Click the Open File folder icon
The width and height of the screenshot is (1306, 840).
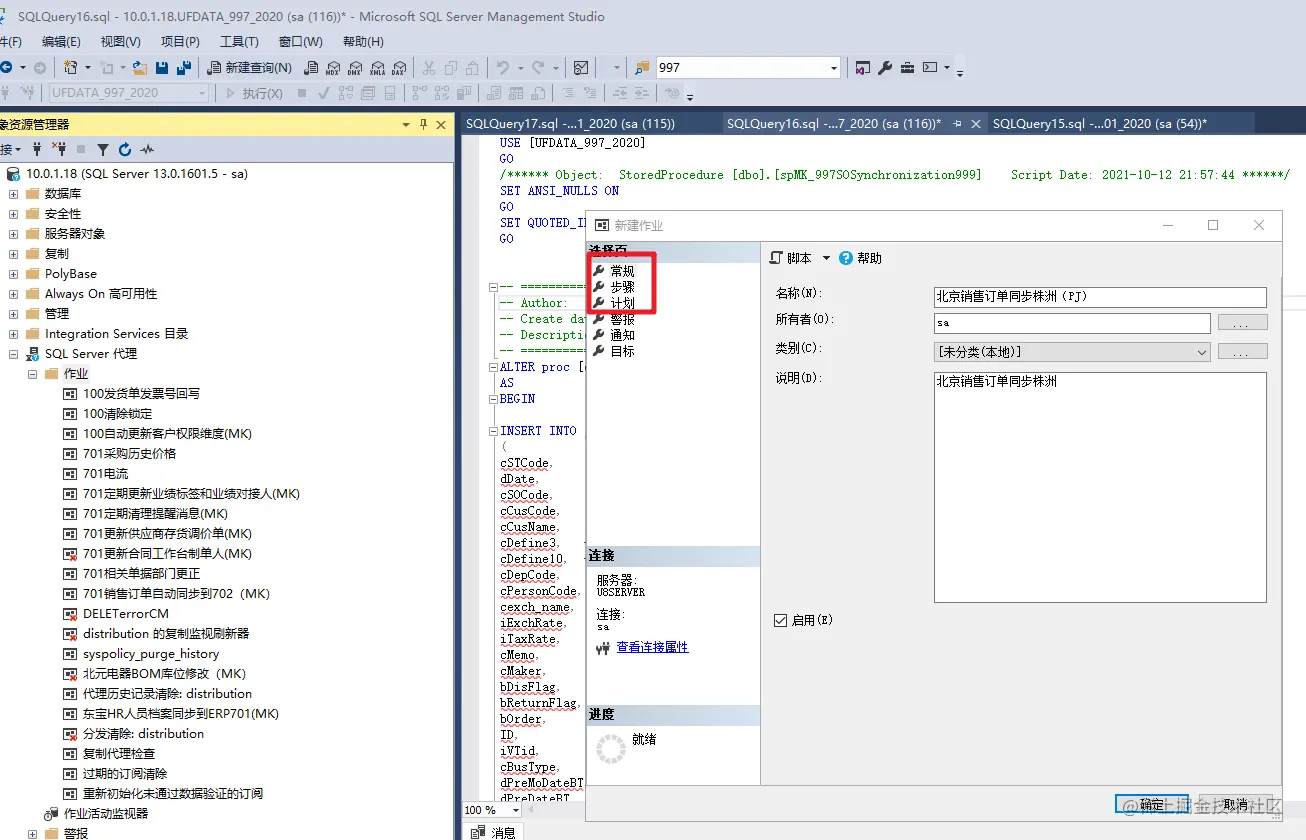140,68
